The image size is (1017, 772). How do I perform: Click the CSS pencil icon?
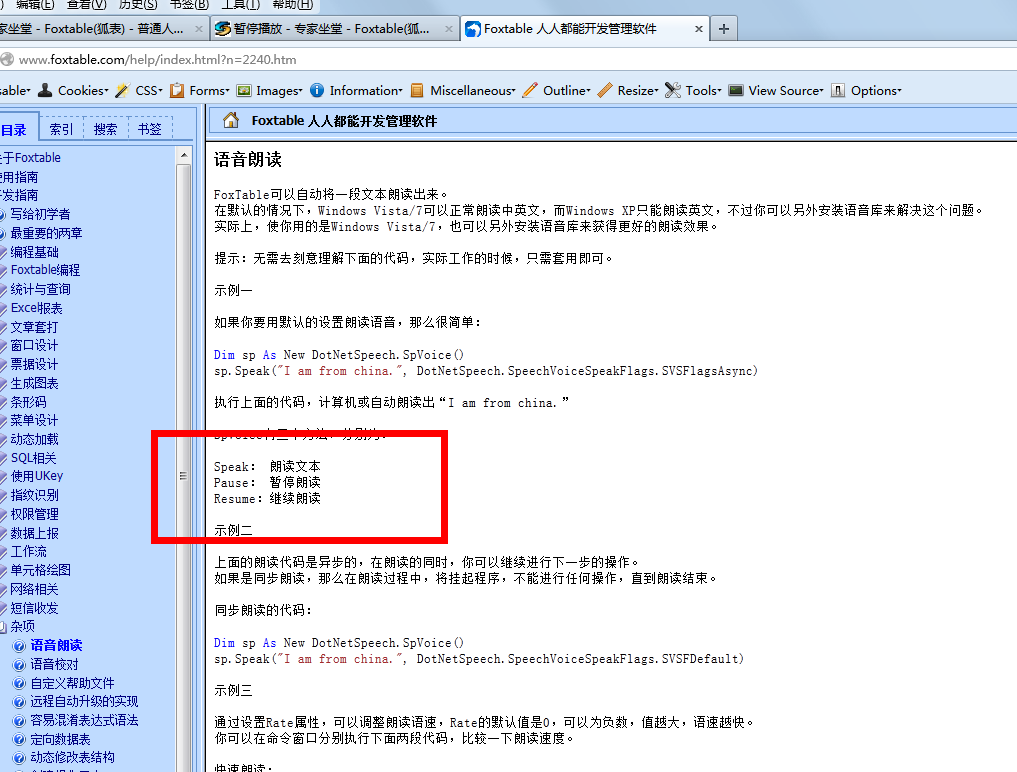(x=123, y=90)
